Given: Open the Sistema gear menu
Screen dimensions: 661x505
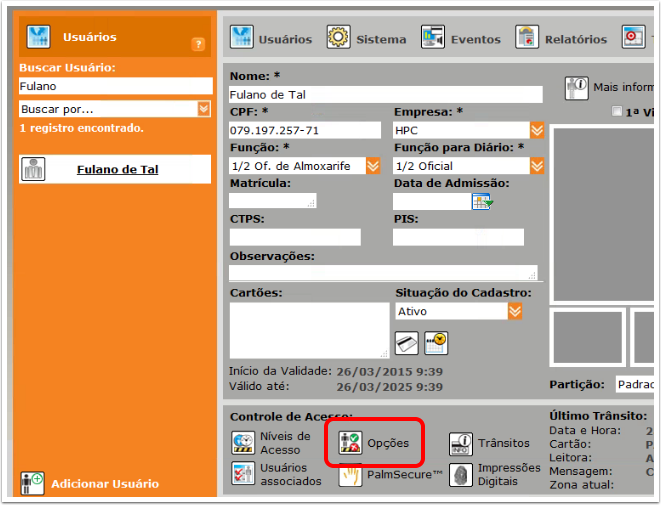Looking at the screenshot, I should click(x=366, y=38).
